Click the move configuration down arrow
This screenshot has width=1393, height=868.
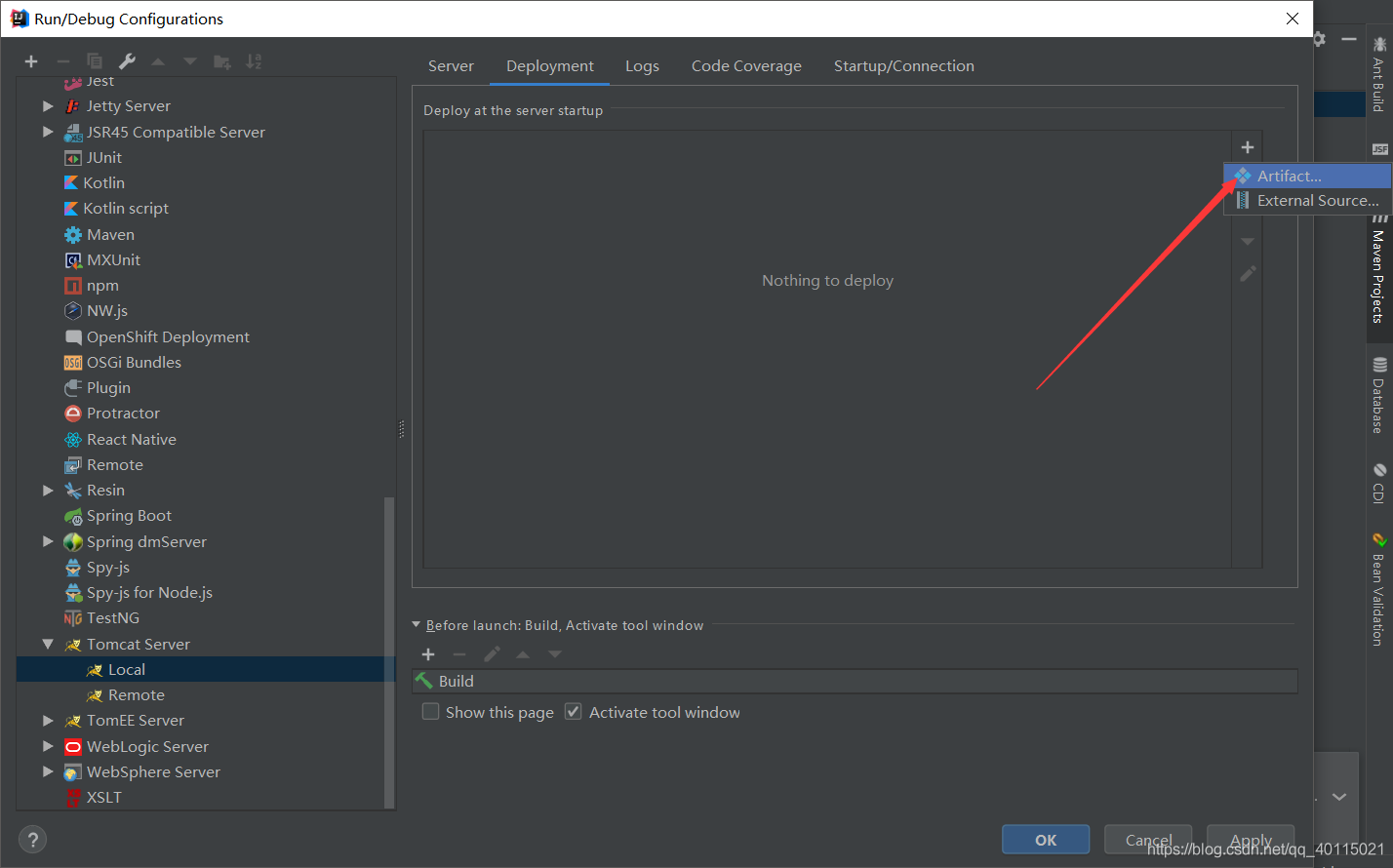pyautogui.click(x=190, y=61)
